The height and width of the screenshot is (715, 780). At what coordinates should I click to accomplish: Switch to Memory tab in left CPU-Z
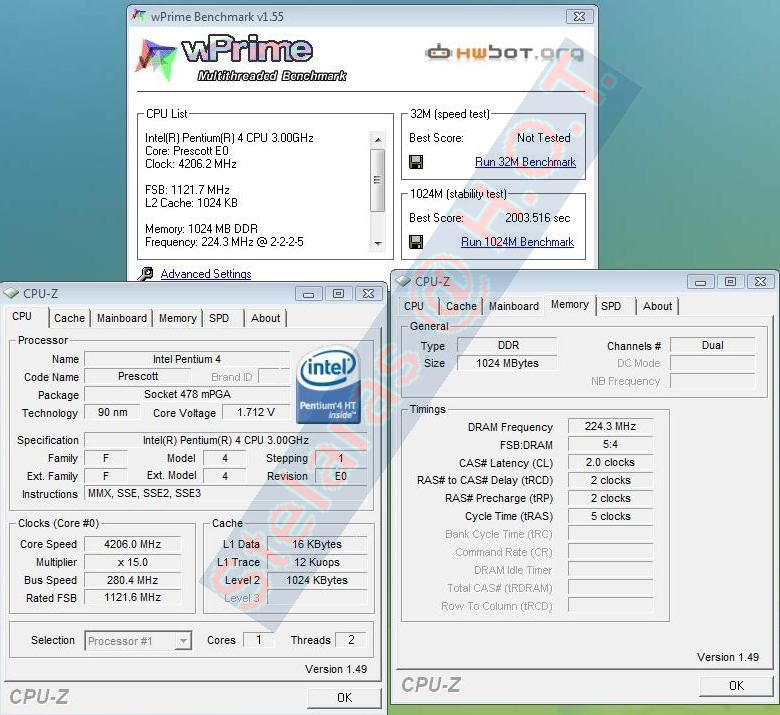click(178, 318)
